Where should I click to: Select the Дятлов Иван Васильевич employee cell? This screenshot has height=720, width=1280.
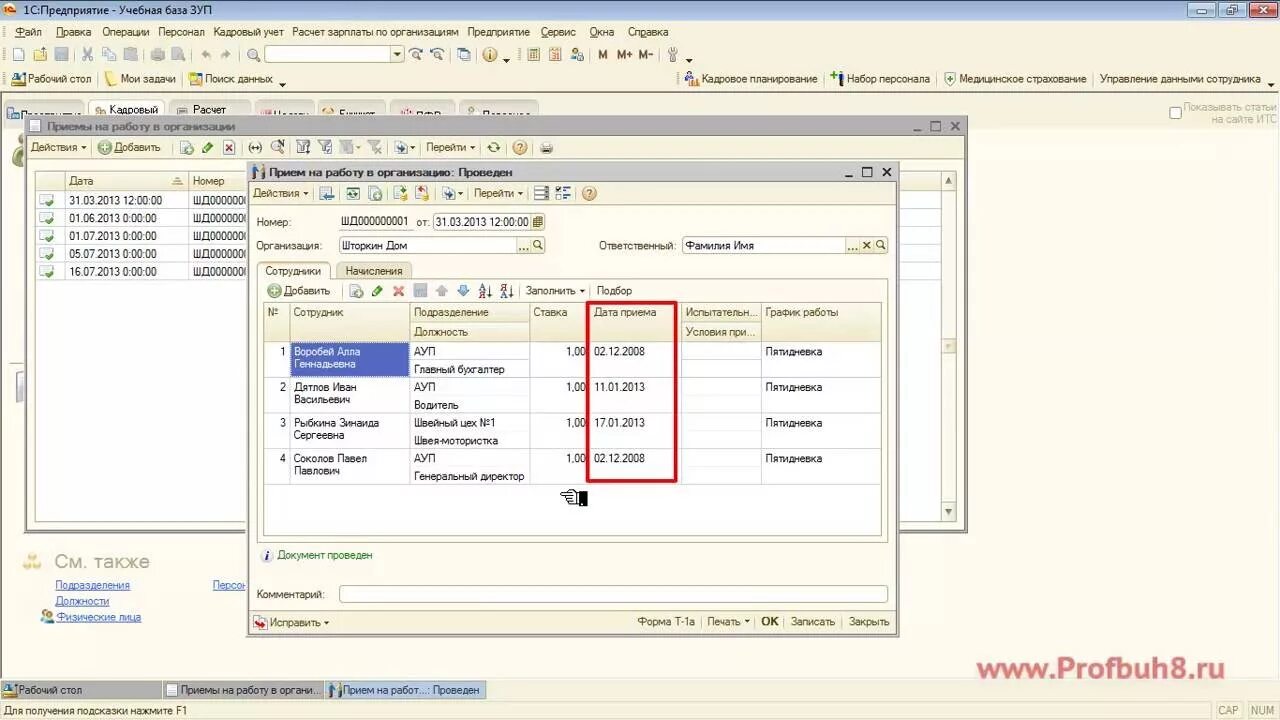click(x=350, y=394)
